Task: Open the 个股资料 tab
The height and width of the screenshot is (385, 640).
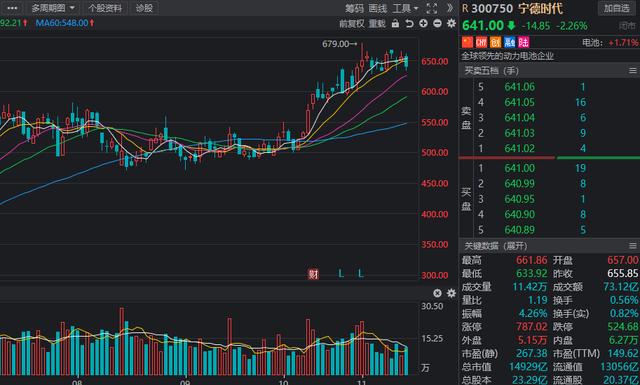Action: [x=105, y=8]
